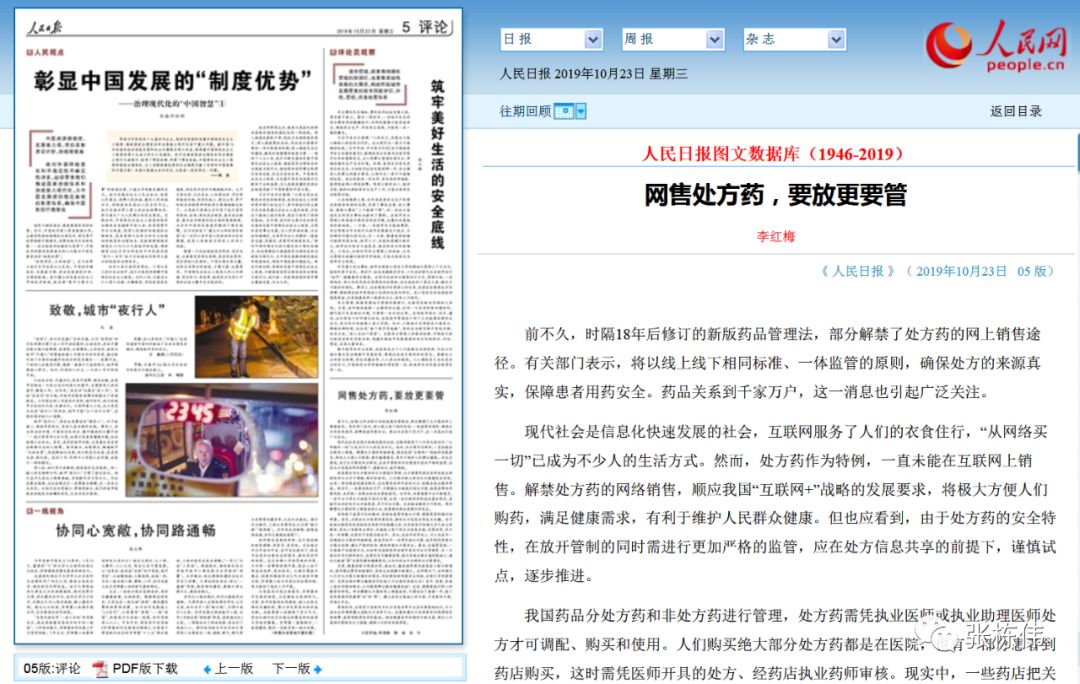
Task: Click 返回目录 link
Action: pyautogui.click(x=1016, y=111)
